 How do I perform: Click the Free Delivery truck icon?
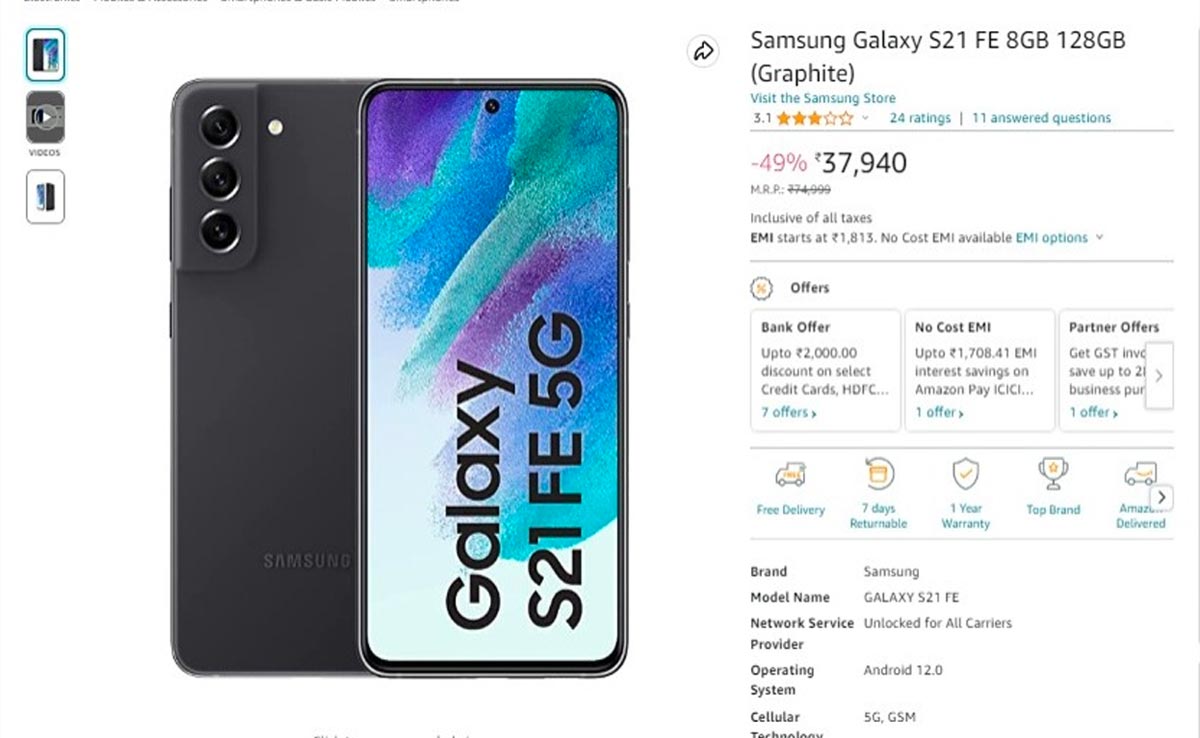[x=790, y=475]
